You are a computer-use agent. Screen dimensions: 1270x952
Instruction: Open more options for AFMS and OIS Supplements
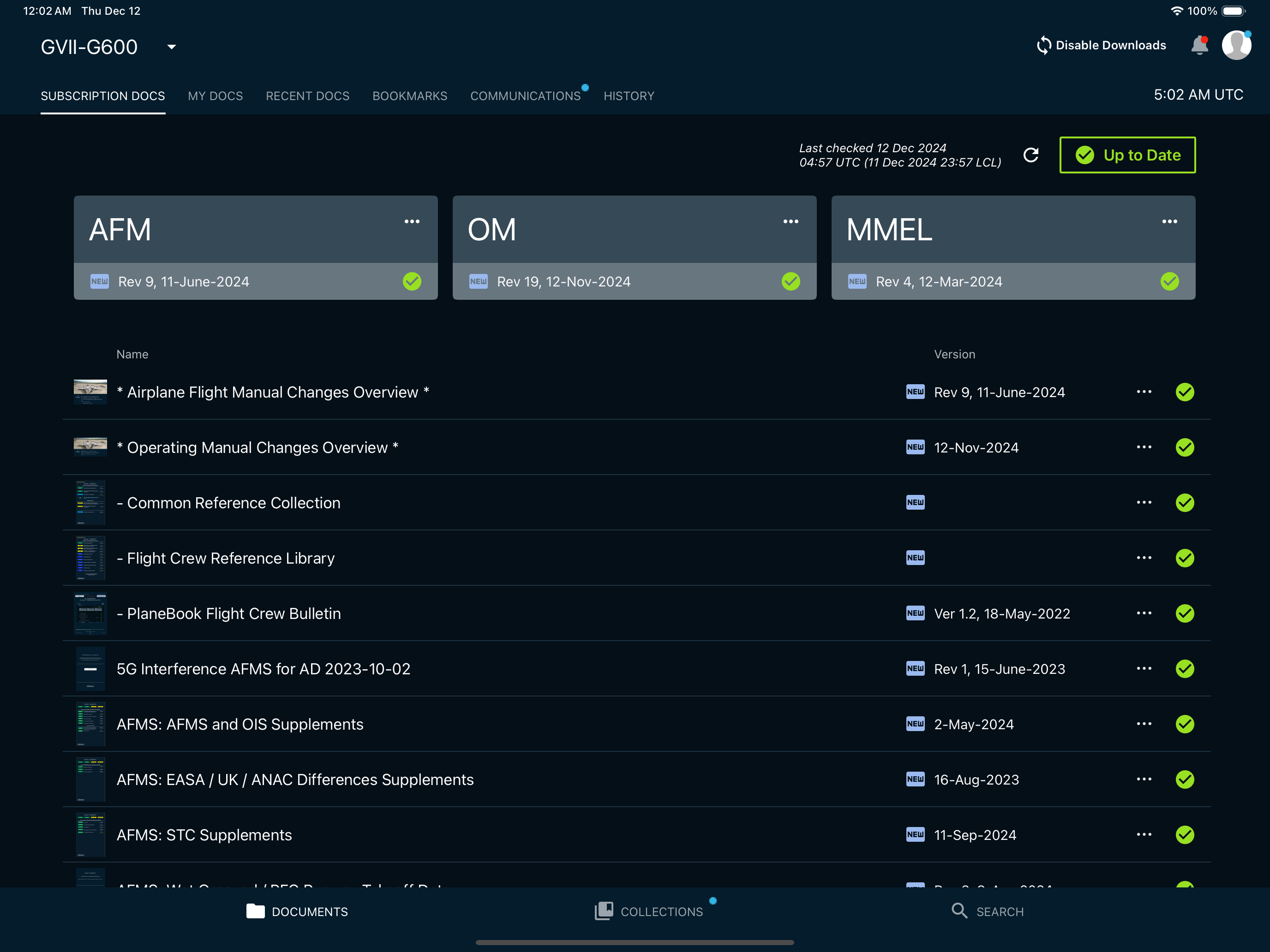tap(1144, 724)
